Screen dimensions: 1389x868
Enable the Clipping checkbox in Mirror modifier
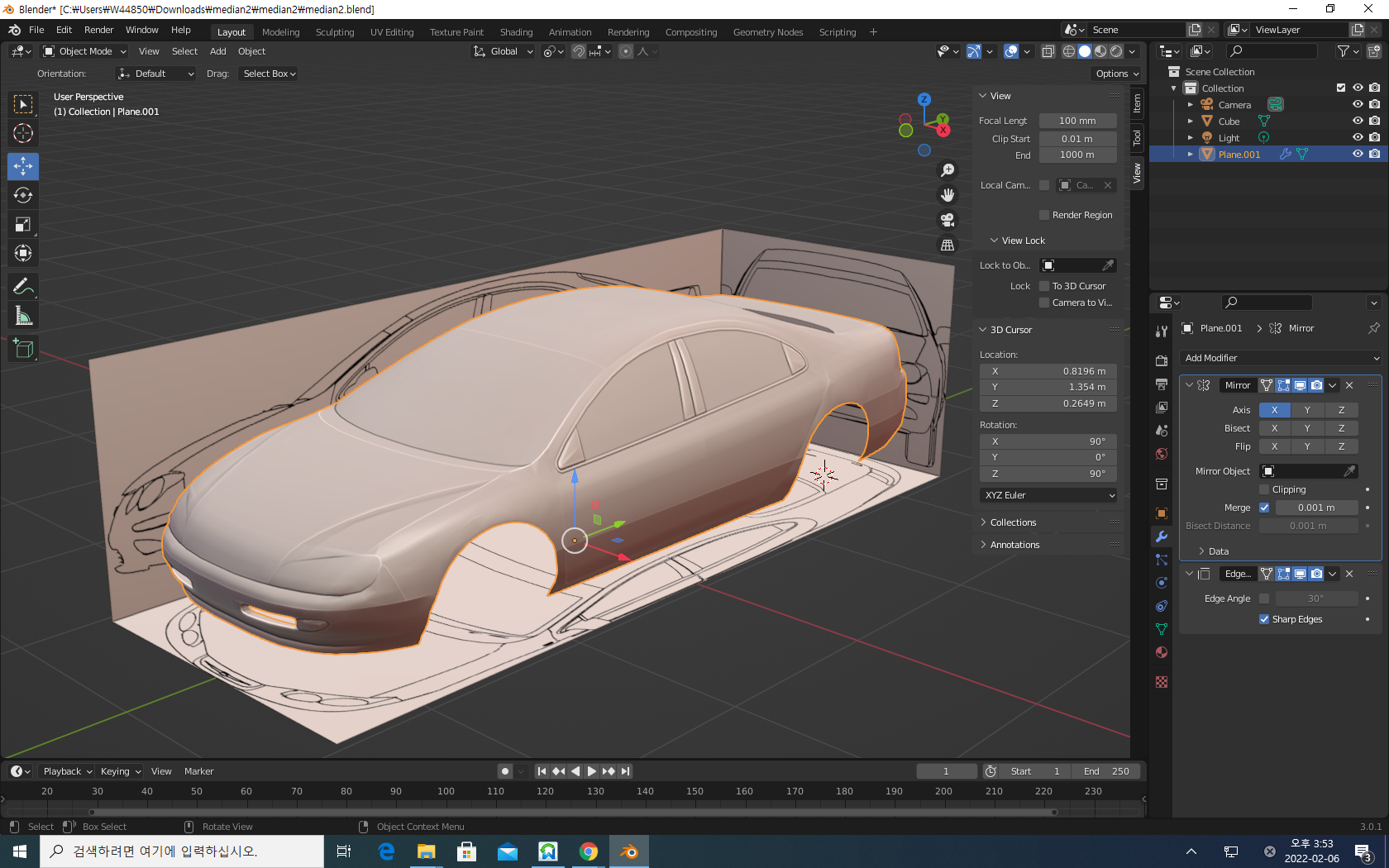[x=1264, y=489]
